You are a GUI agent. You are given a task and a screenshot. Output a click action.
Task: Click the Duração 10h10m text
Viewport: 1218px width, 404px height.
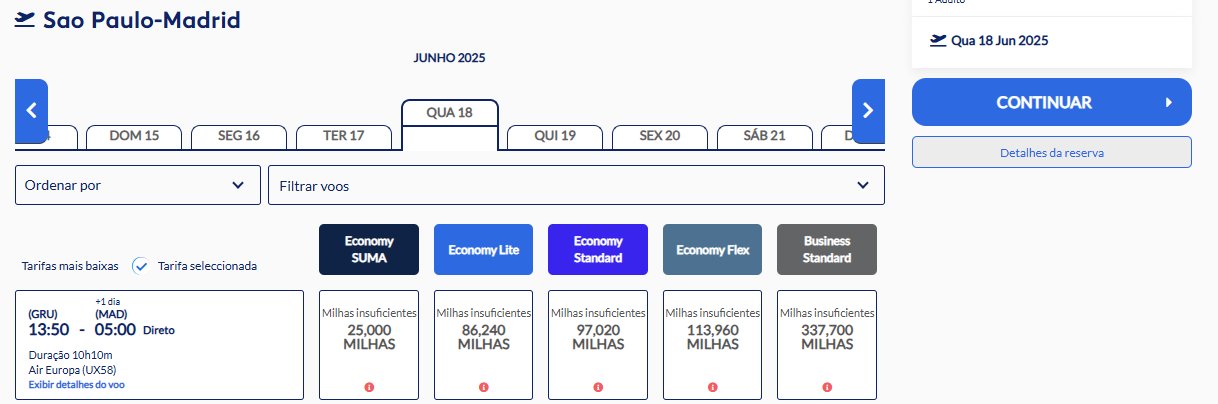(x=70, y=354)
